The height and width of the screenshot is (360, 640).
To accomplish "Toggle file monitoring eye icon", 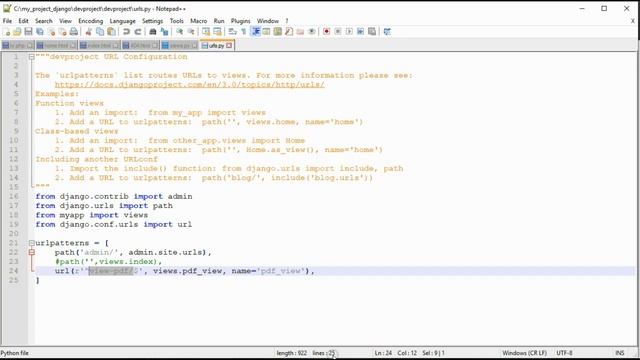I will click(312, 32).
